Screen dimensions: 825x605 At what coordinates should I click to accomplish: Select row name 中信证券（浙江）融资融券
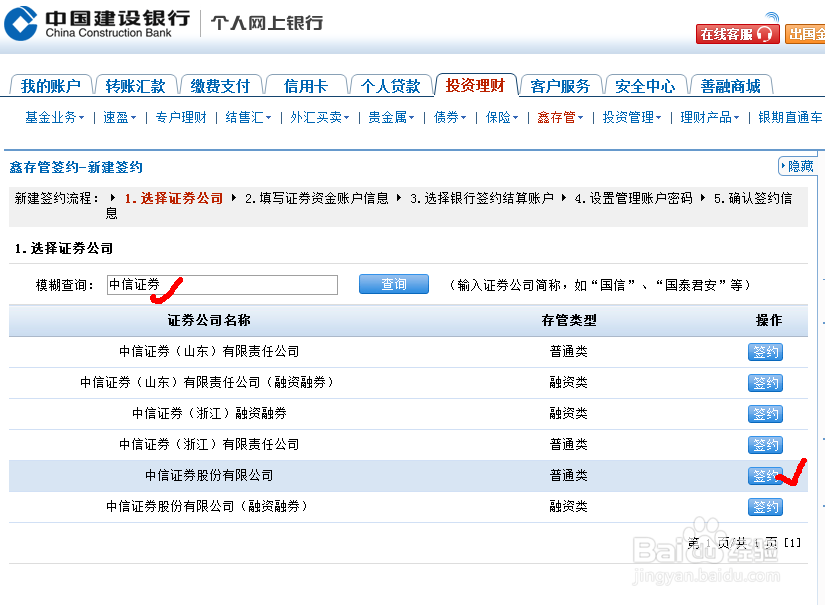[x=209, y=414]
